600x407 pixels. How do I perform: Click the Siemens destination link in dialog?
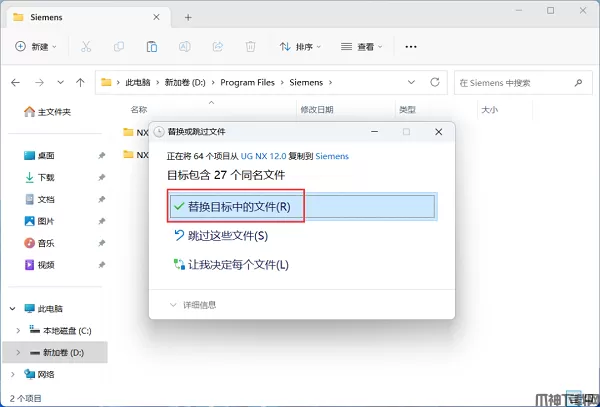point(332,156)
